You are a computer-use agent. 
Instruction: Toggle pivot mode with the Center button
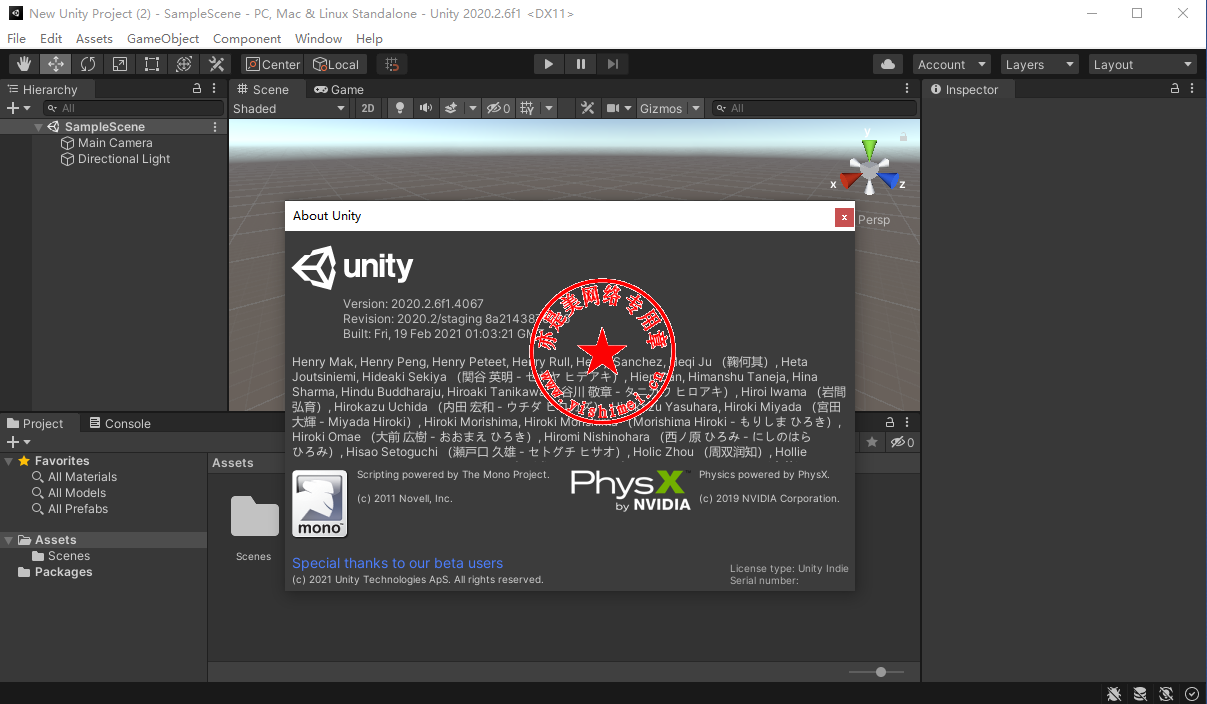[273, 64]
